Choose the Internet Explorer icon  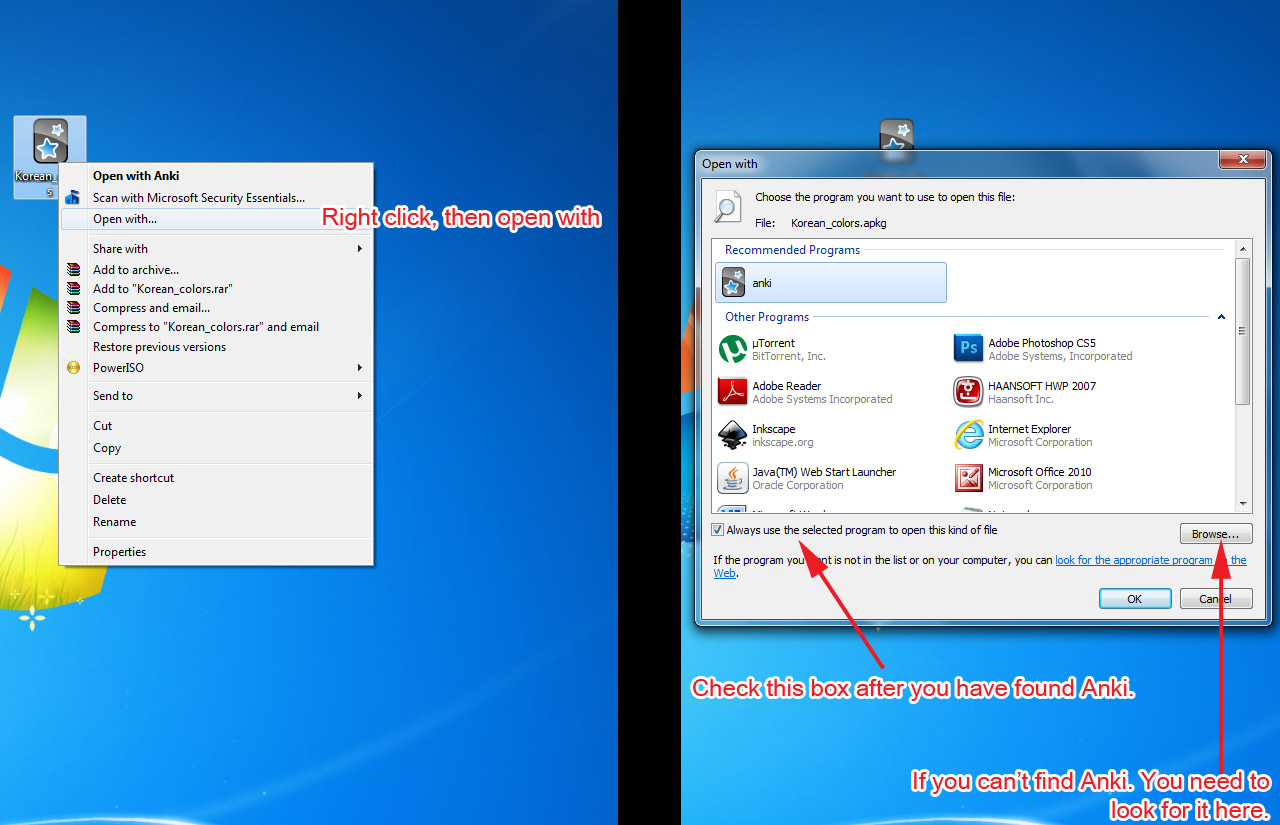(x=968, y=435)
